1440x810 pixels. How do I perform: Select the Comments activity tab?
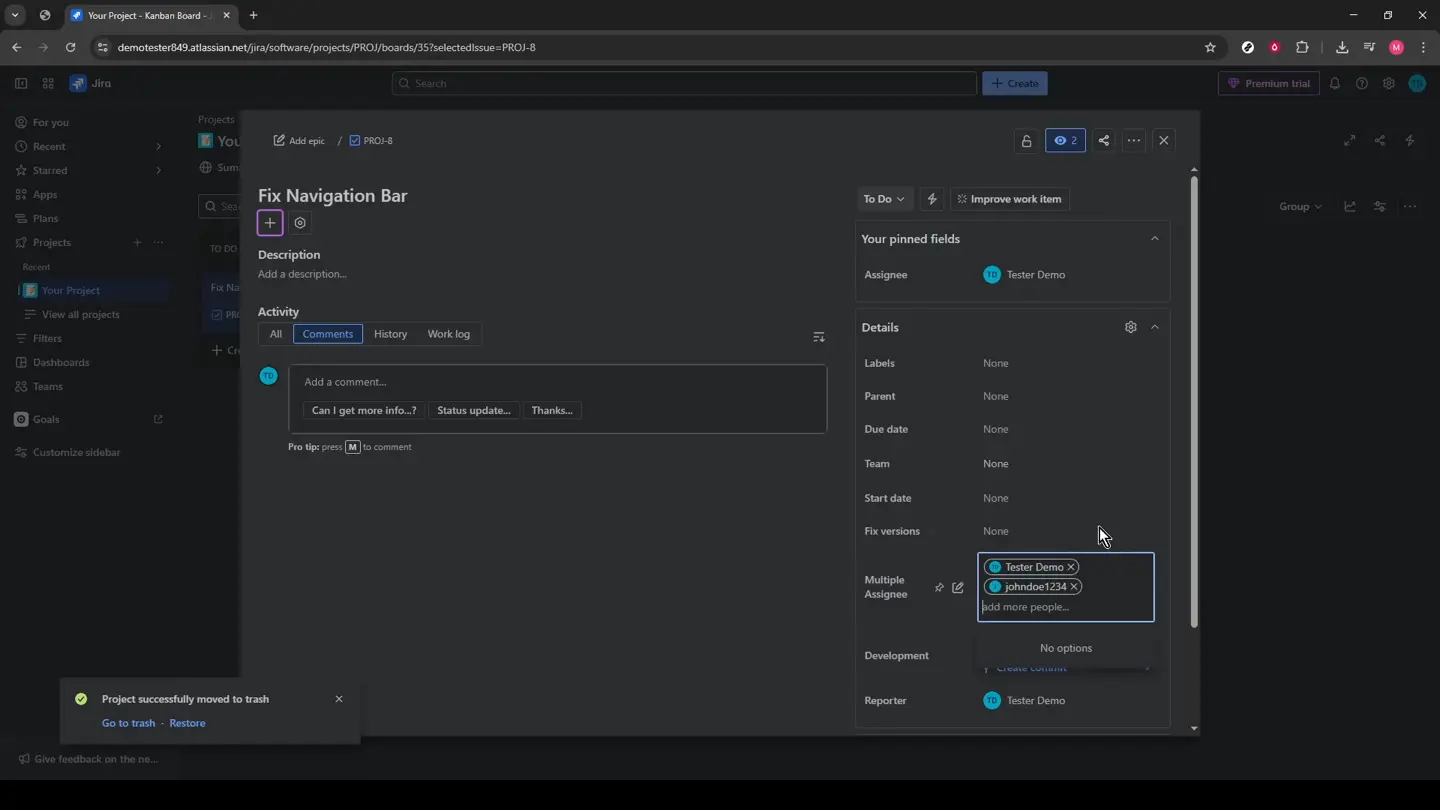(328, 334)
